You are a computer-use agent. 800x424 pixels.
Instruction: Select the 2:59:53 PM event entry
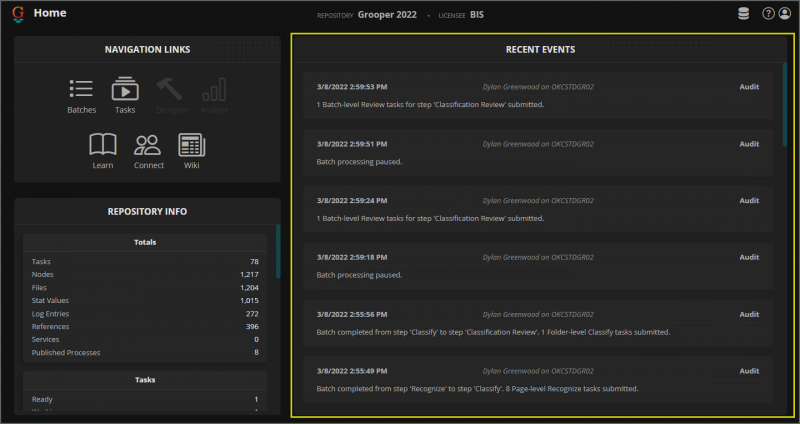tap(538, 95)
